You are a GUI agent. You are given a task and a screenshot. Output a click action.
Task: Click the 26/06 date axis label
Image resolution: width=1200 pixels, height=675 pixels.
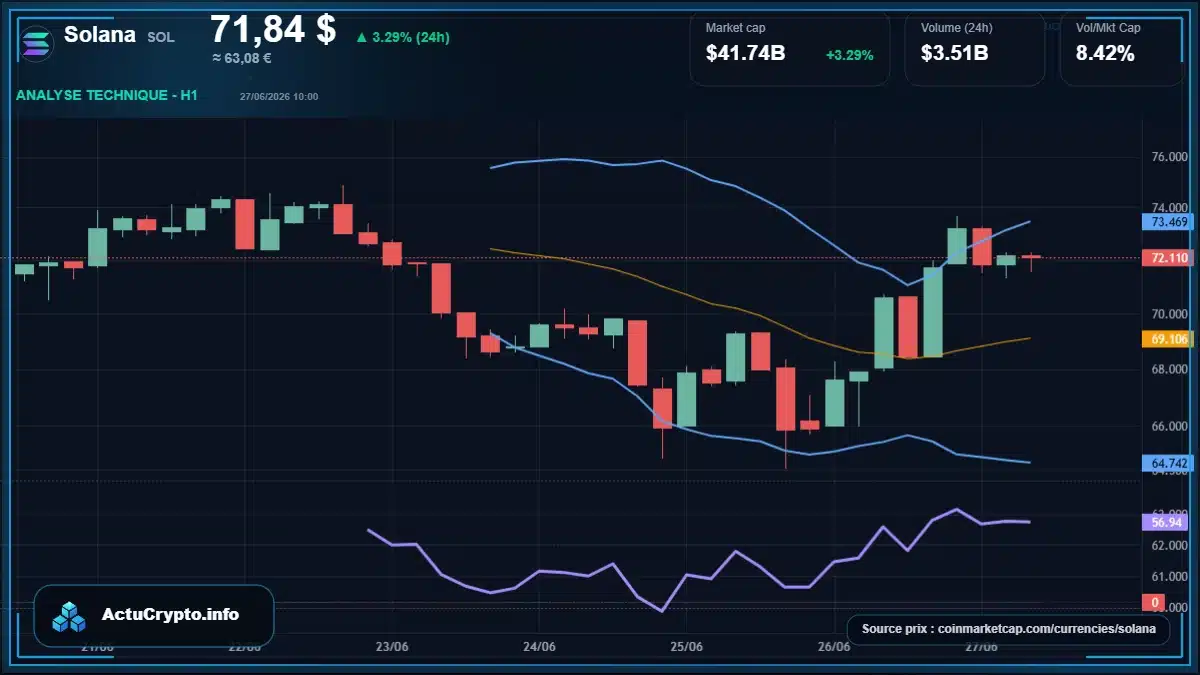(834, 646)
